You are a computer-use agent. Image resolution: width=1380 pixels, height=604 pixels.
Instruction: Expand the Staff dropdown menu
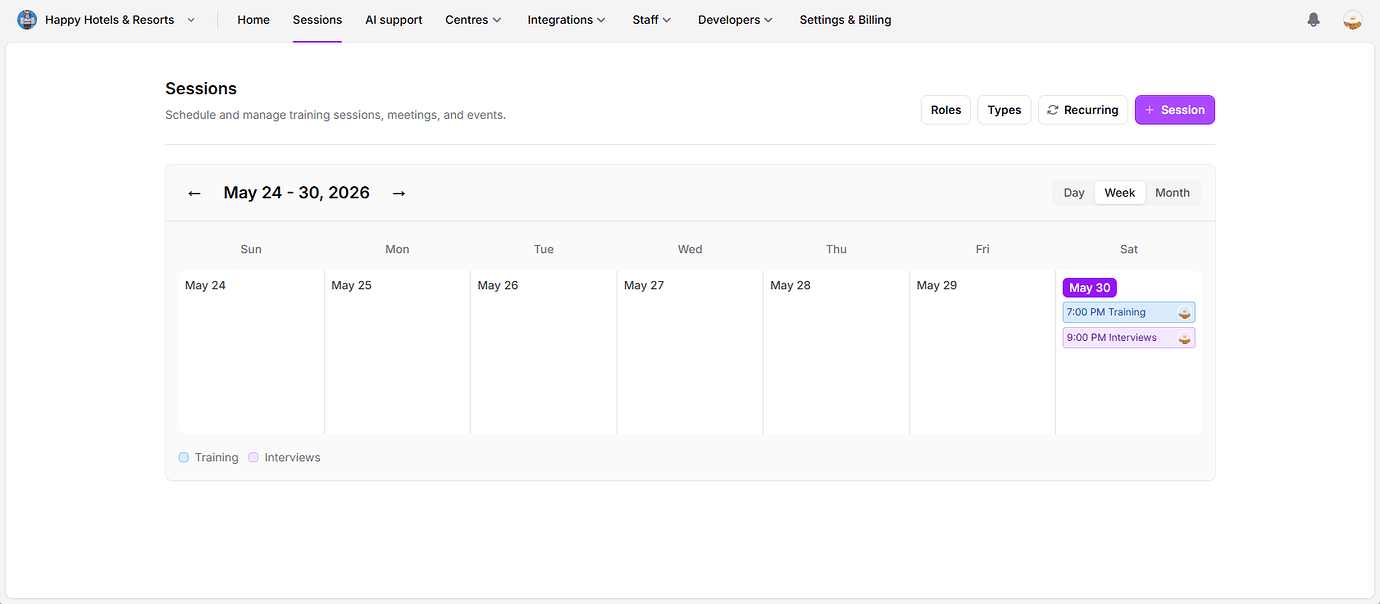pyautogui.click(x=652, y=20)
